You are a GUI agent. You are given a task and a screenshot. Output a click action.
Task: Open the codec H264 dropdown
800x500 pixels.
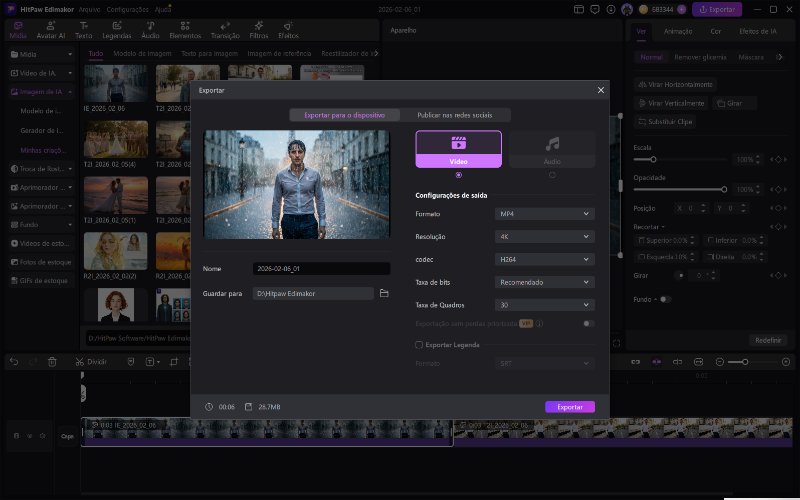(545, 259)
